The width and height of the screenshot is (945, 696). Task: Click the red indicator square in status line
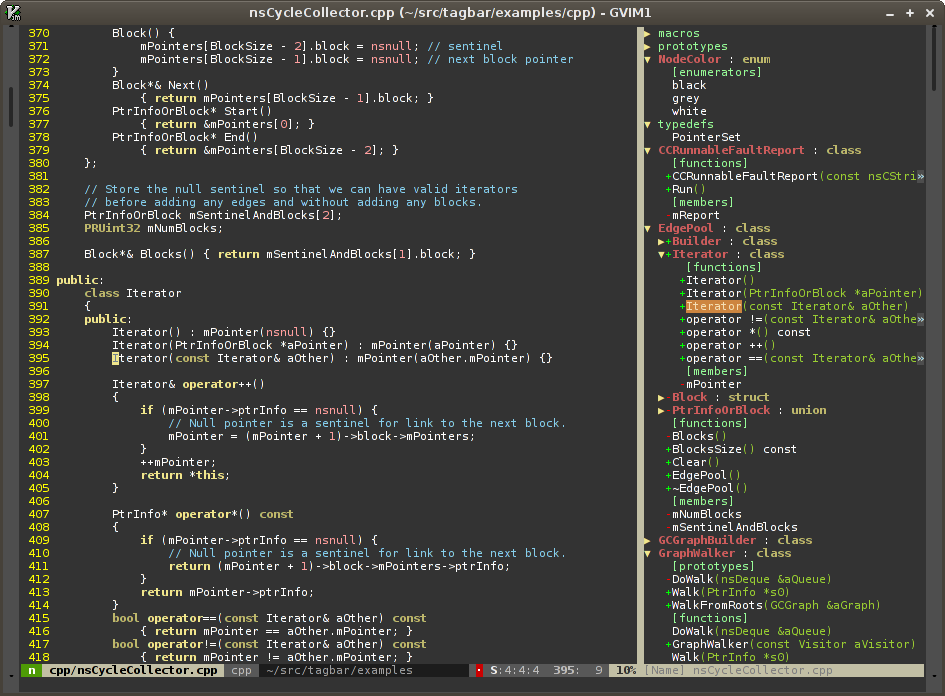(479, 670)
